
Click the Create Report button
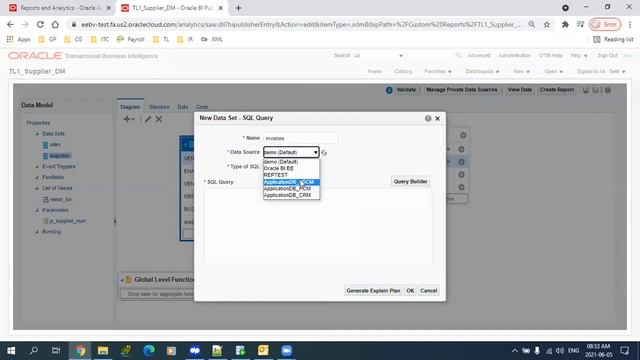click(x=557, y=90)
